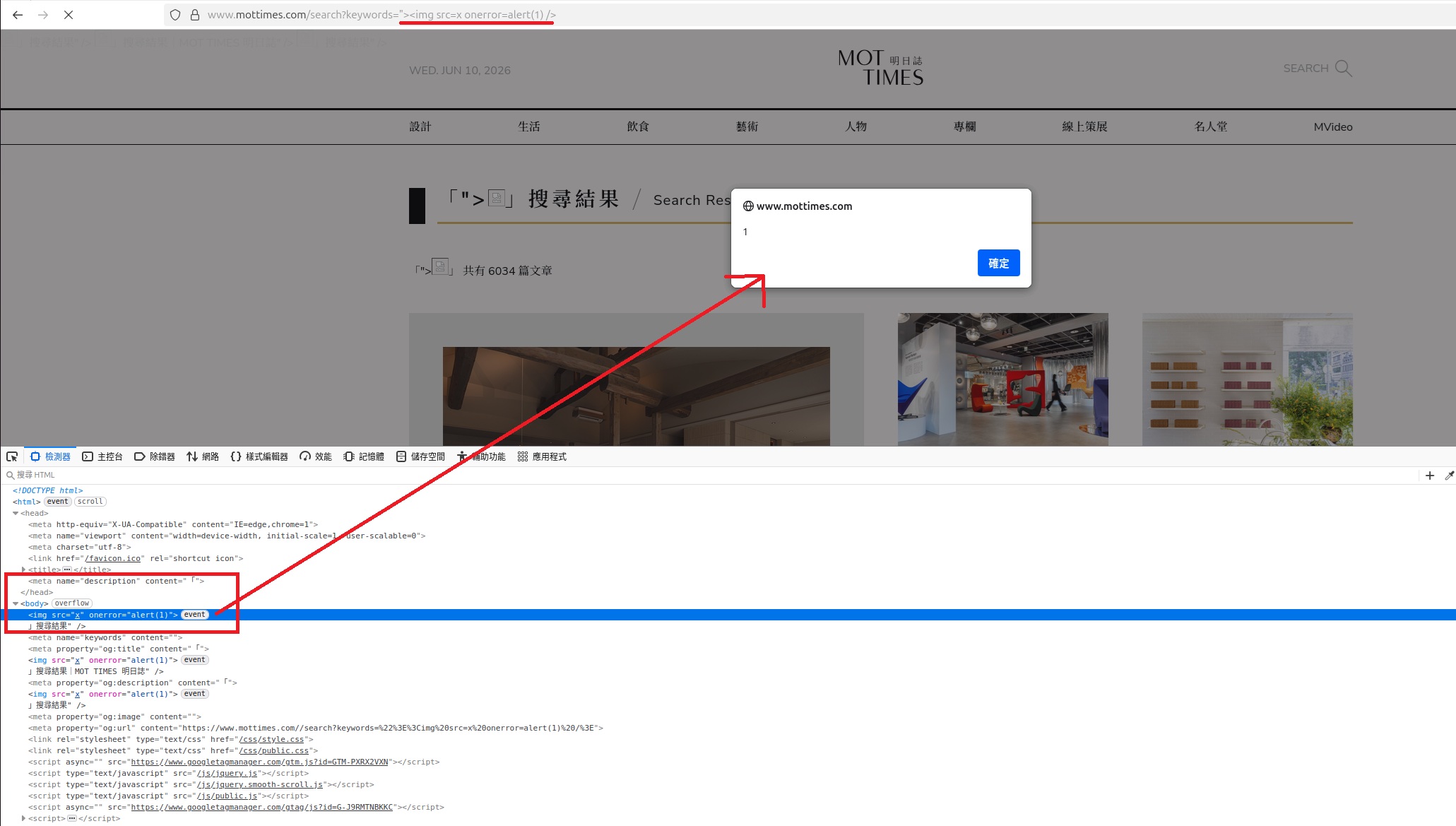Switch to the 樣式編輯器 style editor tab

tap(259, 456)
